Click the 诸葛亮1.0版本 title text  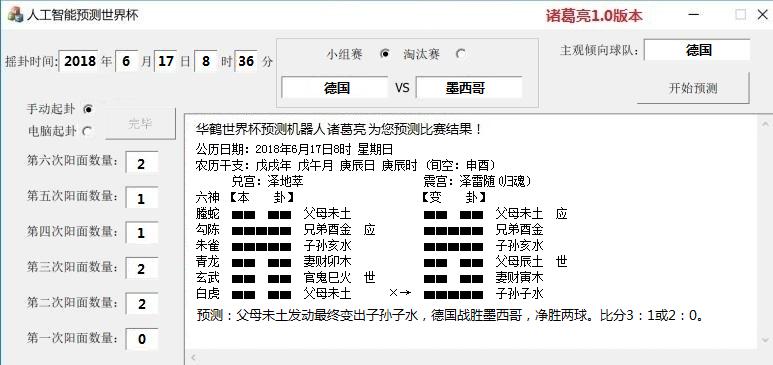(594, 16)
